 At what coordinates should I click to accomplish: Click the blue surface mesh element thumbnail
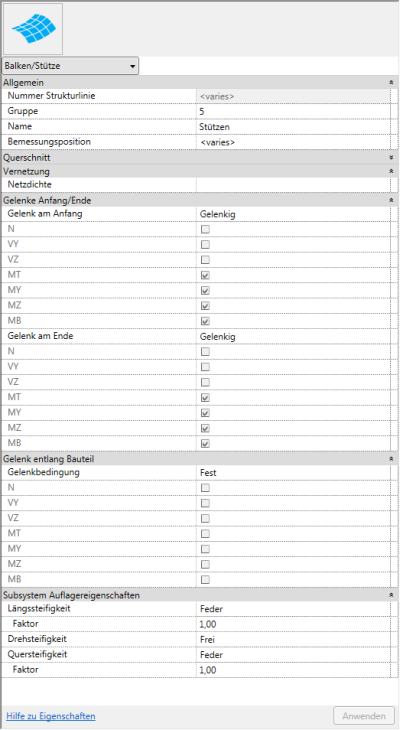click(x=33, y=29)
